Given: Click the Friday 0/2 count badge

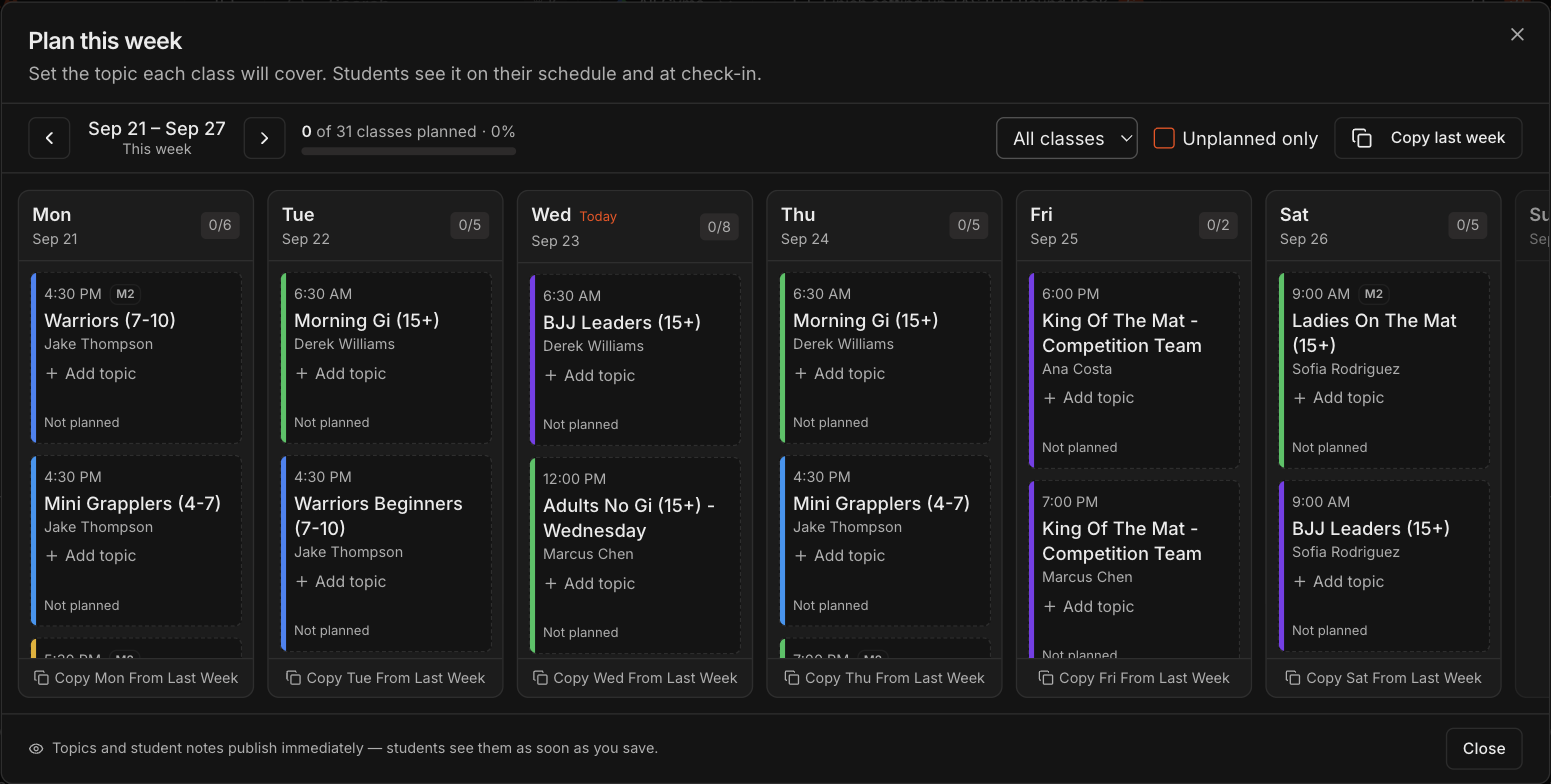Looking at the screenshot, I should coord(1218,225).
